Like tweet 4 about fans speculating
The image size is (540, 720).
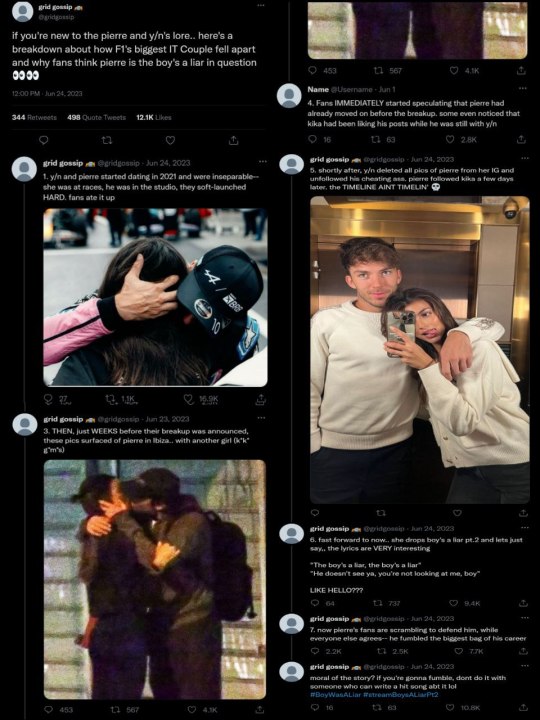click(x=450, y=139)
